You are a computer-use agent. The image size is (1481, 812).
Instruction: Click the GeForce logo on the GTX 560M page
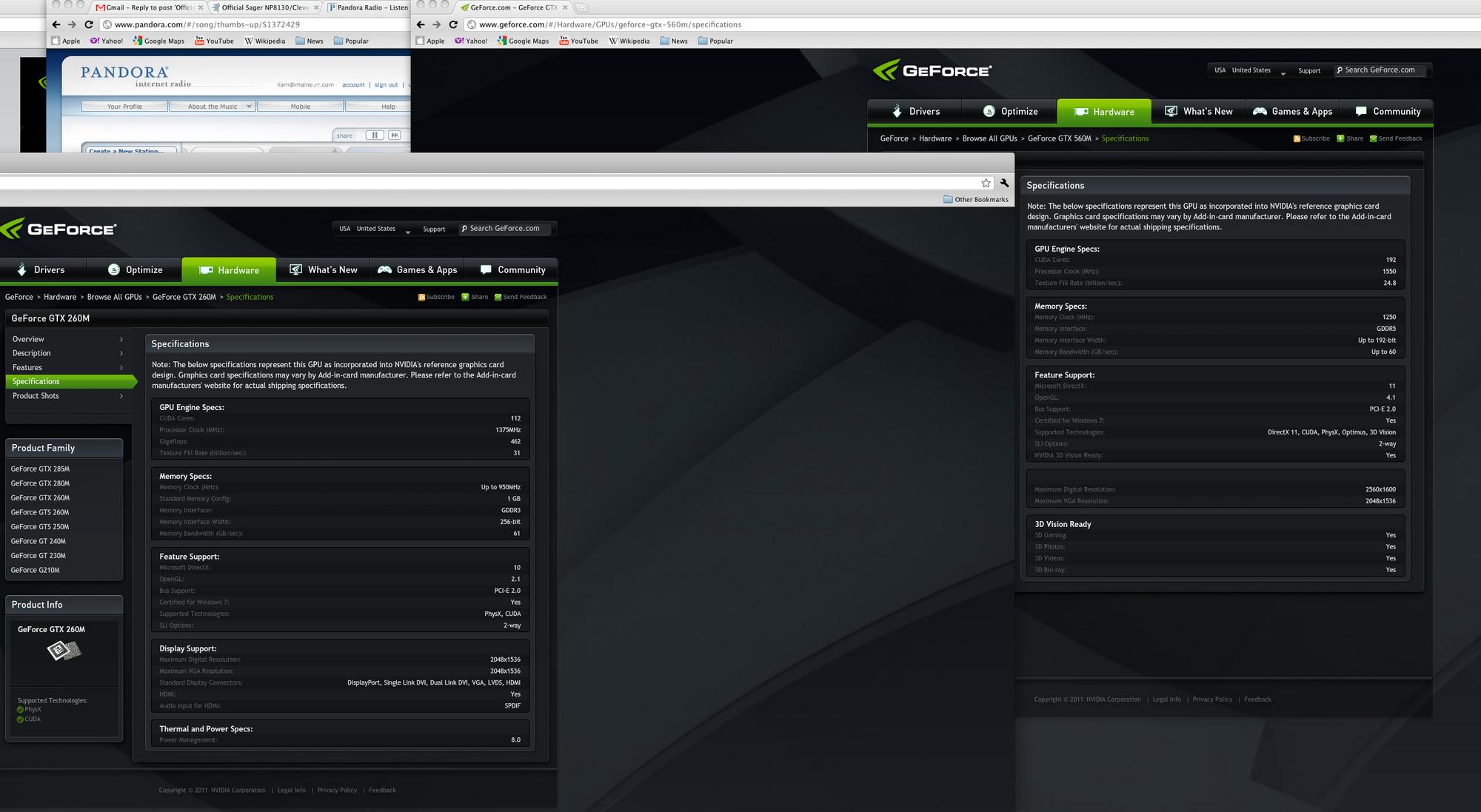point(932,71)
